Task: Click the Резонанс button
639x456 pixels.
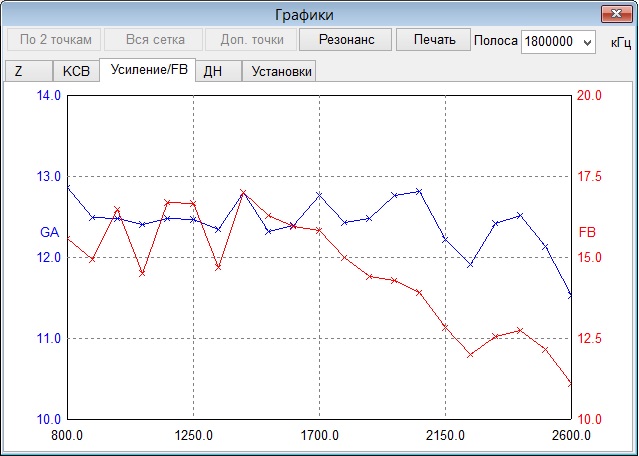Action: pos(346,40)
